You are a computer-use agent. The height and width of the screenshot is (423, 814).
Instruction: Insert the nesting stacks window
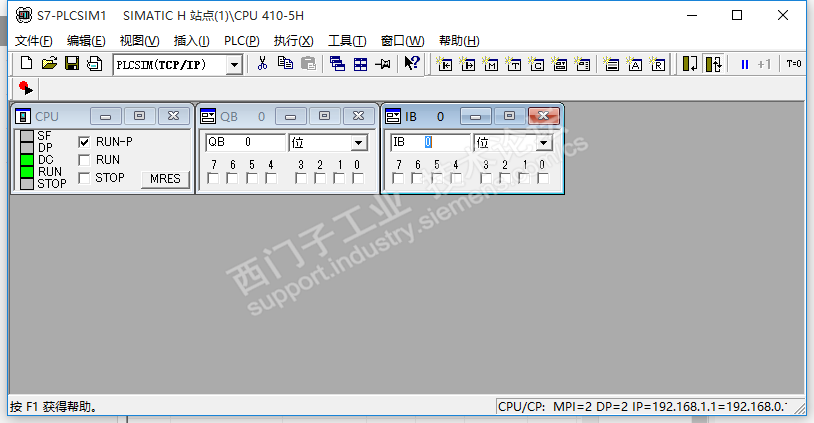[612, 64]
